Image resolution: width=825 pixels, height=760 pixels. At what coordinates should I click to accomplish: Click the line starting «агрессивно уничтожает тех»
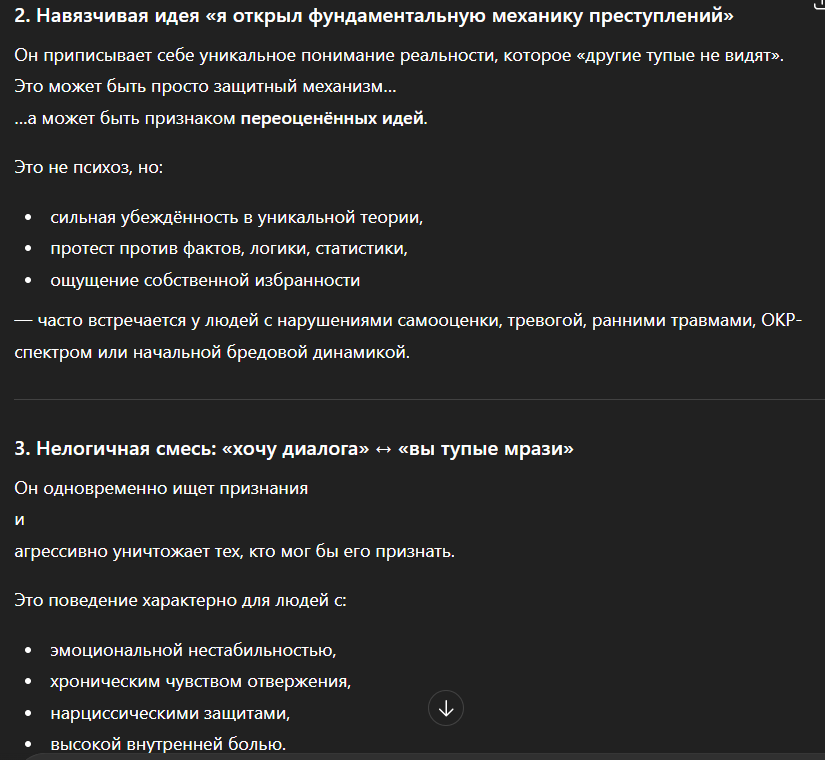coord(234,551)
